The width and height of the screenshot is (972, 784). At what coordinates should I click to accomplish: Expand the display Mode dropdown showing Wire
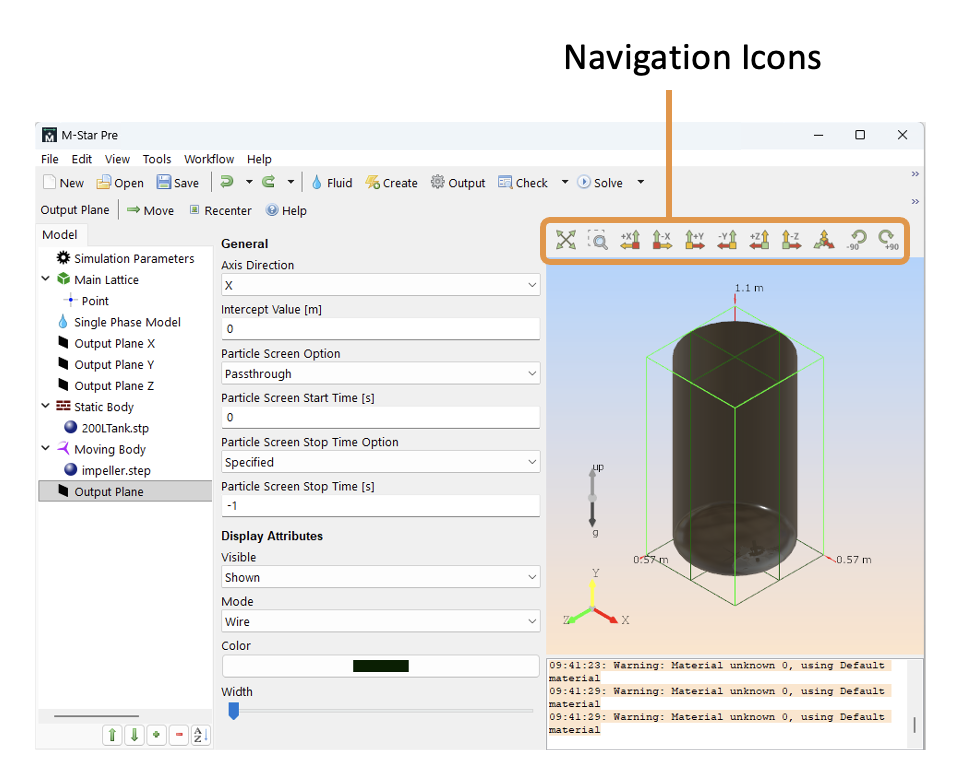click(x=380, y=622)
